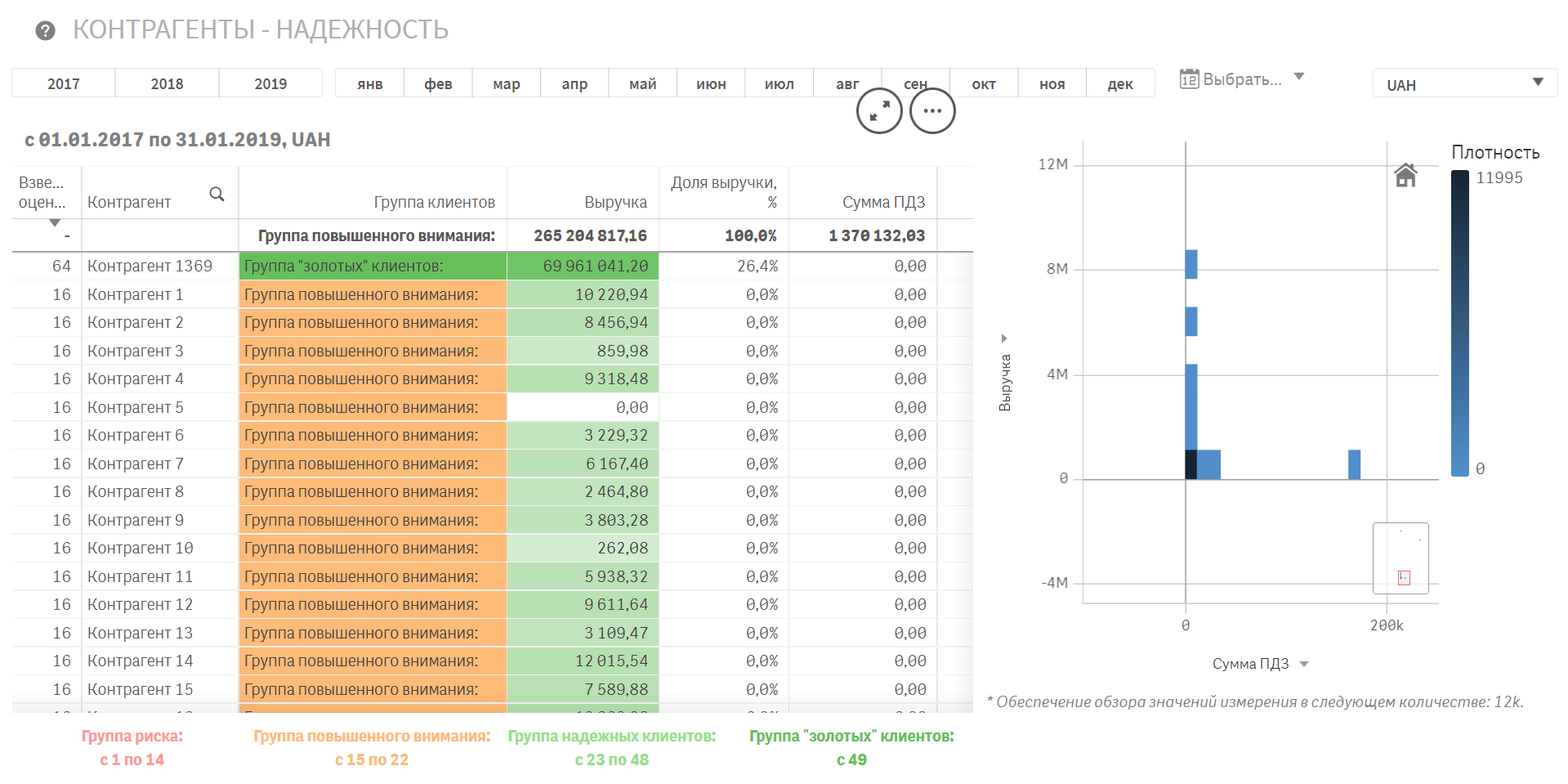Click the sort arrow under Взве... оцен... column
Image resolution: width=1568 pixels, height=784 pixels.
point(55,222)
